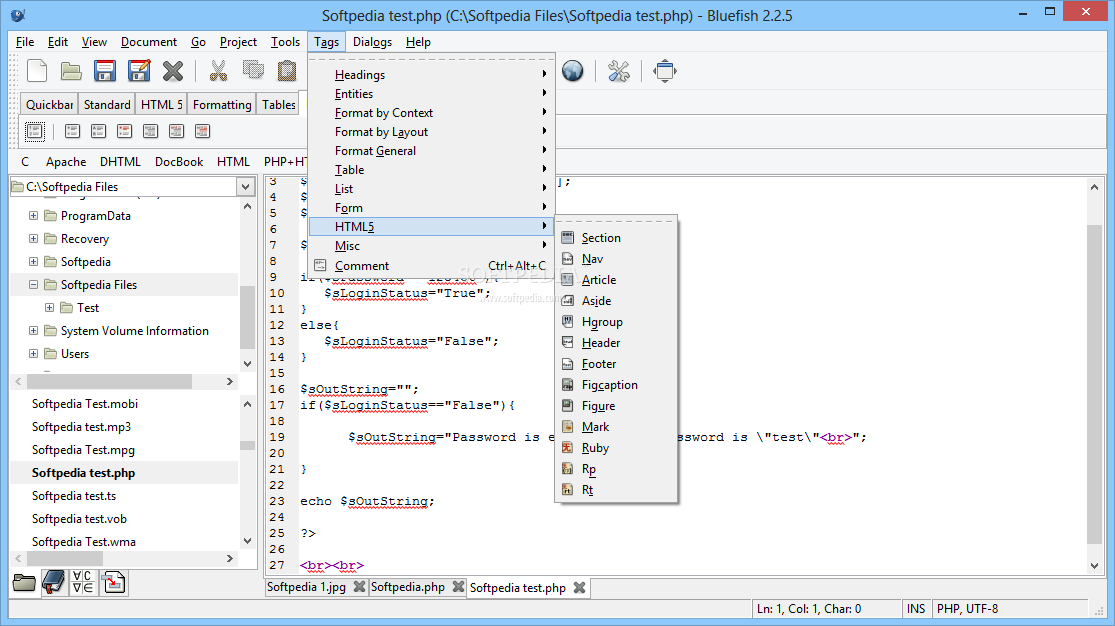Insert Footer tag from submenu
The image size is (1115, 626).
coord(616,364)
